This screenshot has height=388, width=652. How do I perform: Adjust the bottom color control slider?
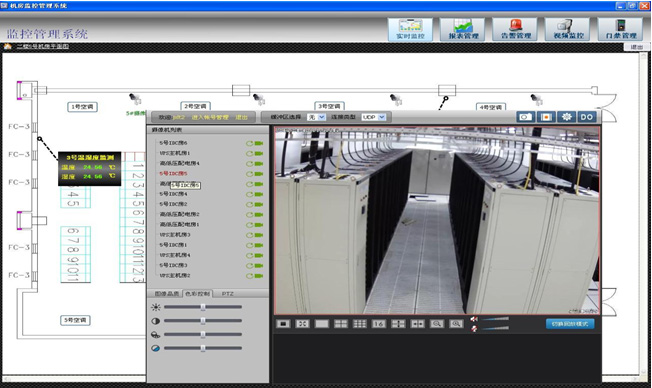click(203, 348)
